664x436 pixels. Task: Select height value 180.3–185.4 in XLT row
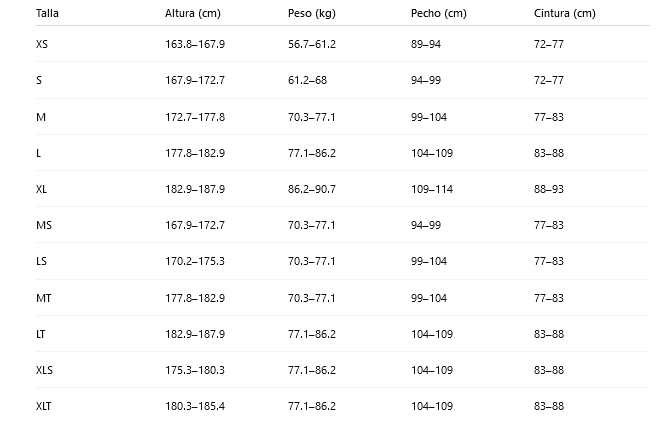click(x=195, y=406)
